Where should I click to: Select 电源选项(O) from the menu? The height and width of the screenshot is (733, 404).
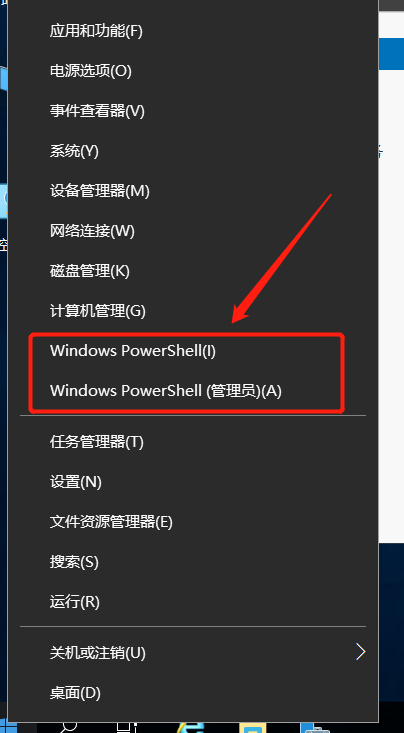[x=193, y=71]
